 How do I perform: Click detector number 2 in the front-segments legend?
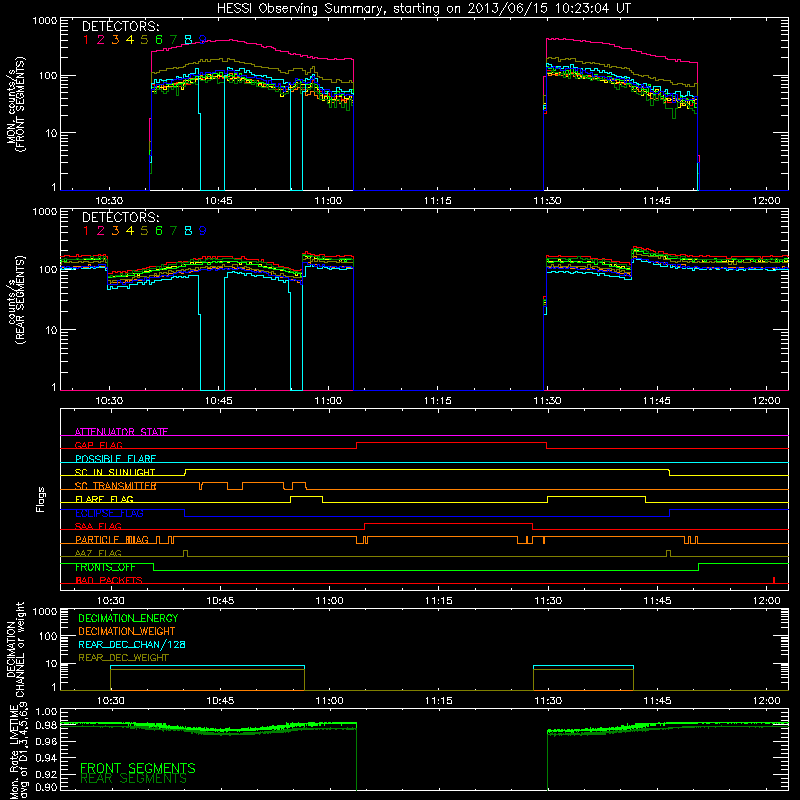click(x=101, y=40)
